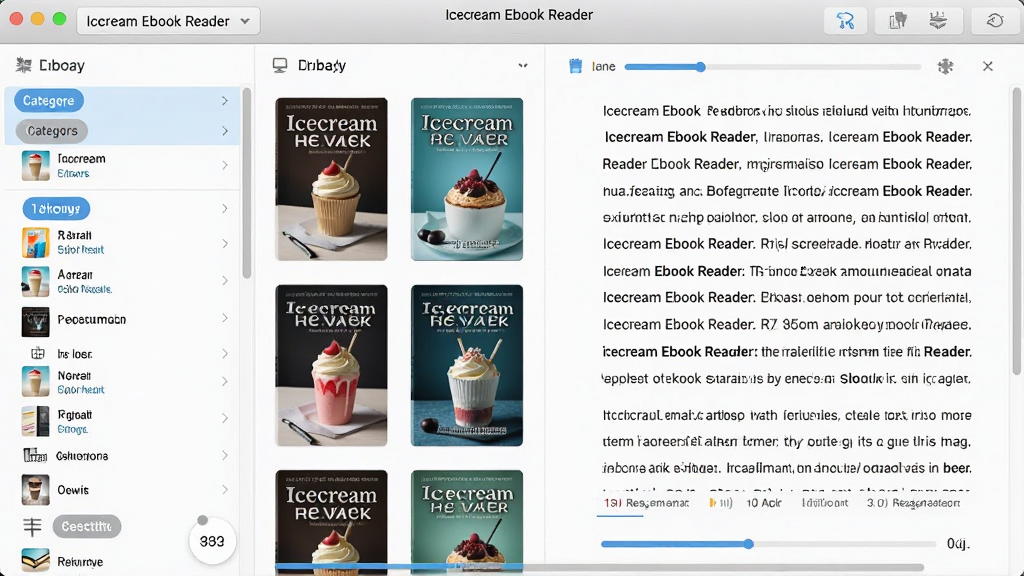
Task: Click the monitor icon beside Dribady
Action: tap(280, 65)
